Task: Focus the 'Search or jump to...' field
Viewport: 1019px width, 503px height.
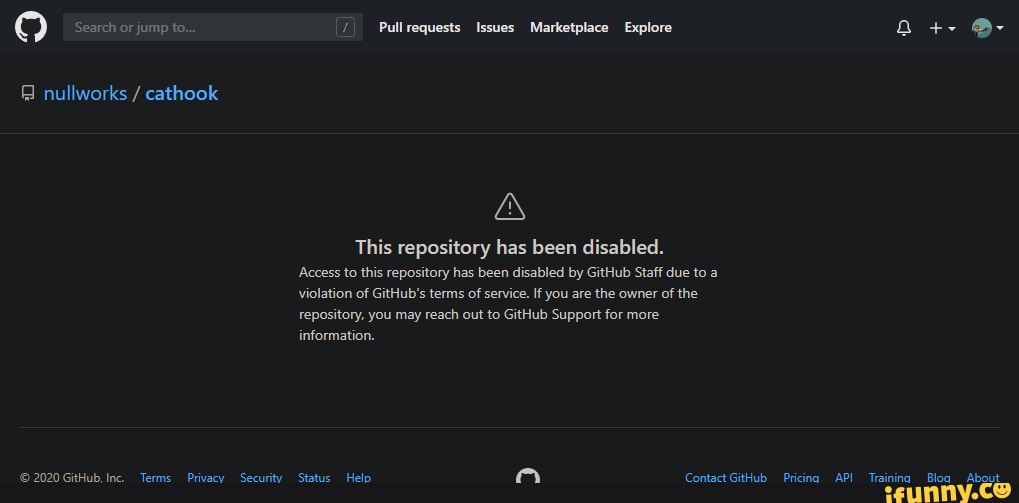Action: (213, 27)
